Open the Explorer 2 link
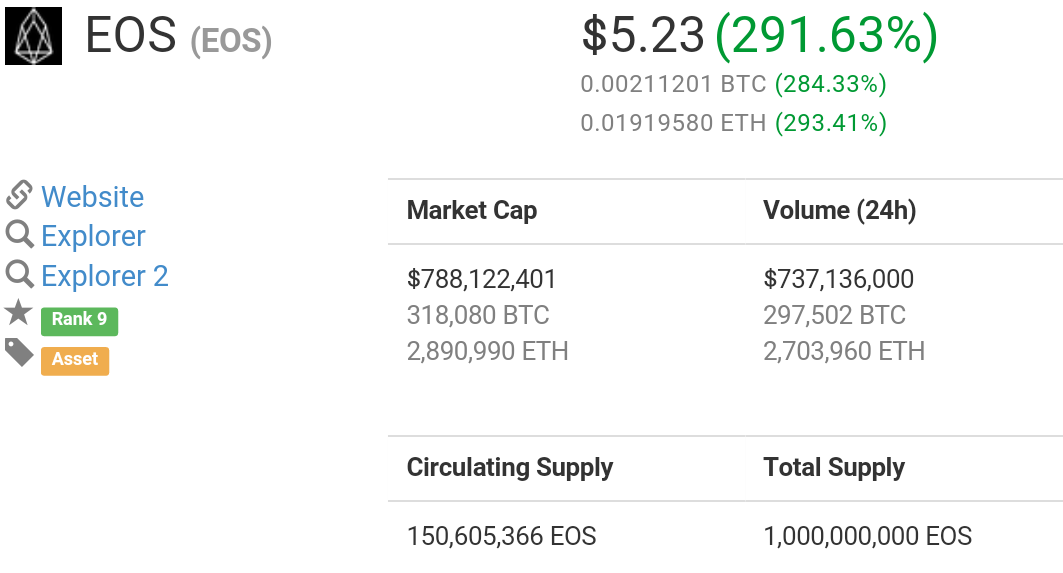 tap(104, 276)
